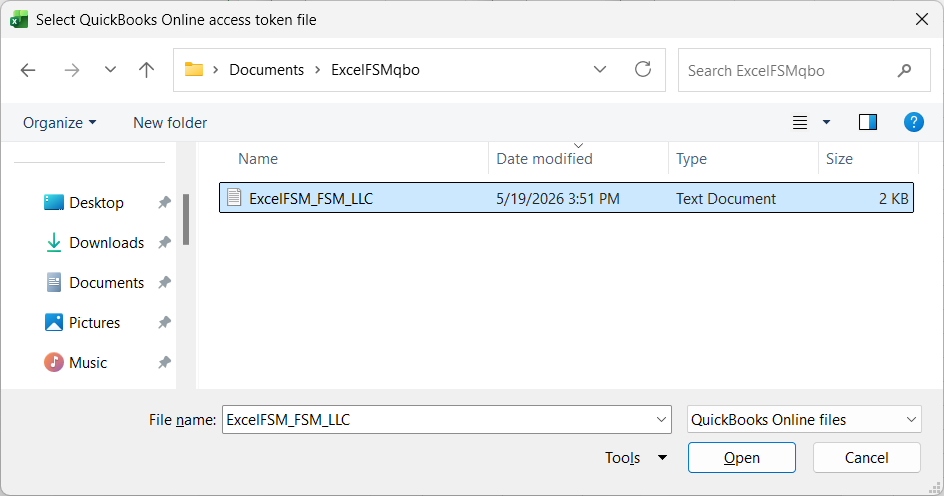The height and width of the screenshot is (496, 944).
Task: Open Help with the question mark icon
Action: click(913, 122)
